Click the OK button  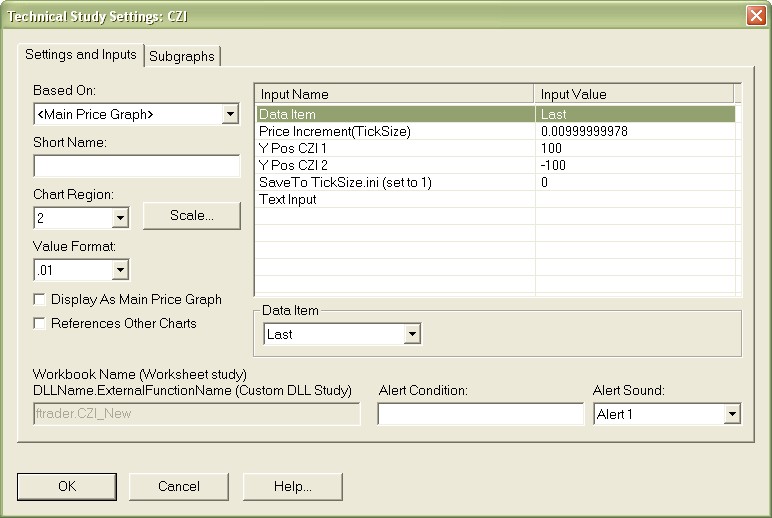(66, 486)
